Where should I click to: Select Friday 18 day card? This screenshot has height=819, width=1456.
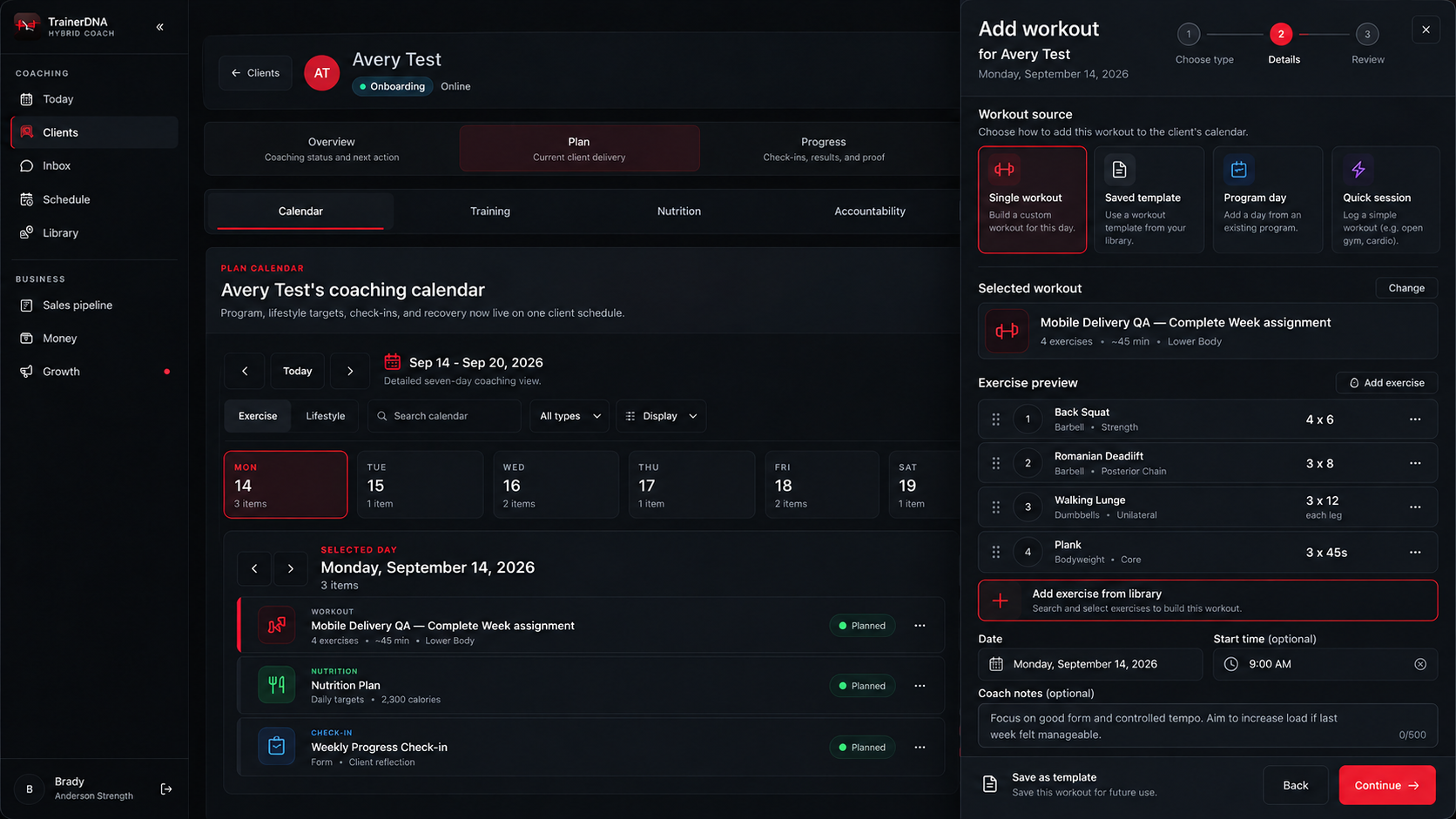tap(821, 485)
